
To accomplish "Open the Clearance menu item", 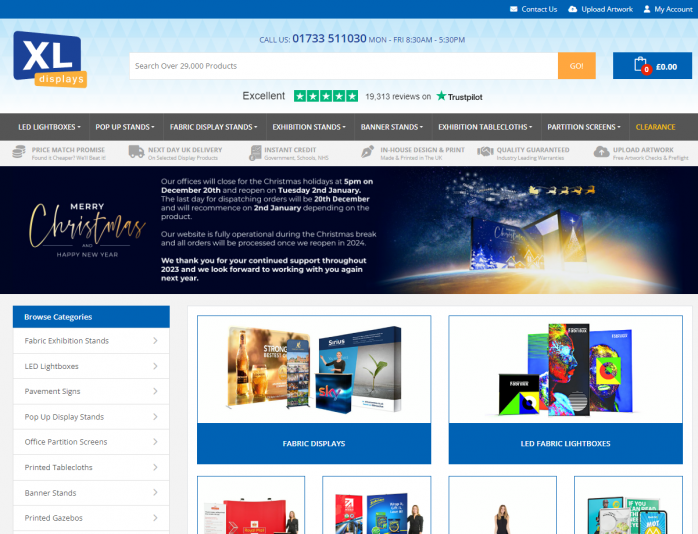I will [655, 127].
